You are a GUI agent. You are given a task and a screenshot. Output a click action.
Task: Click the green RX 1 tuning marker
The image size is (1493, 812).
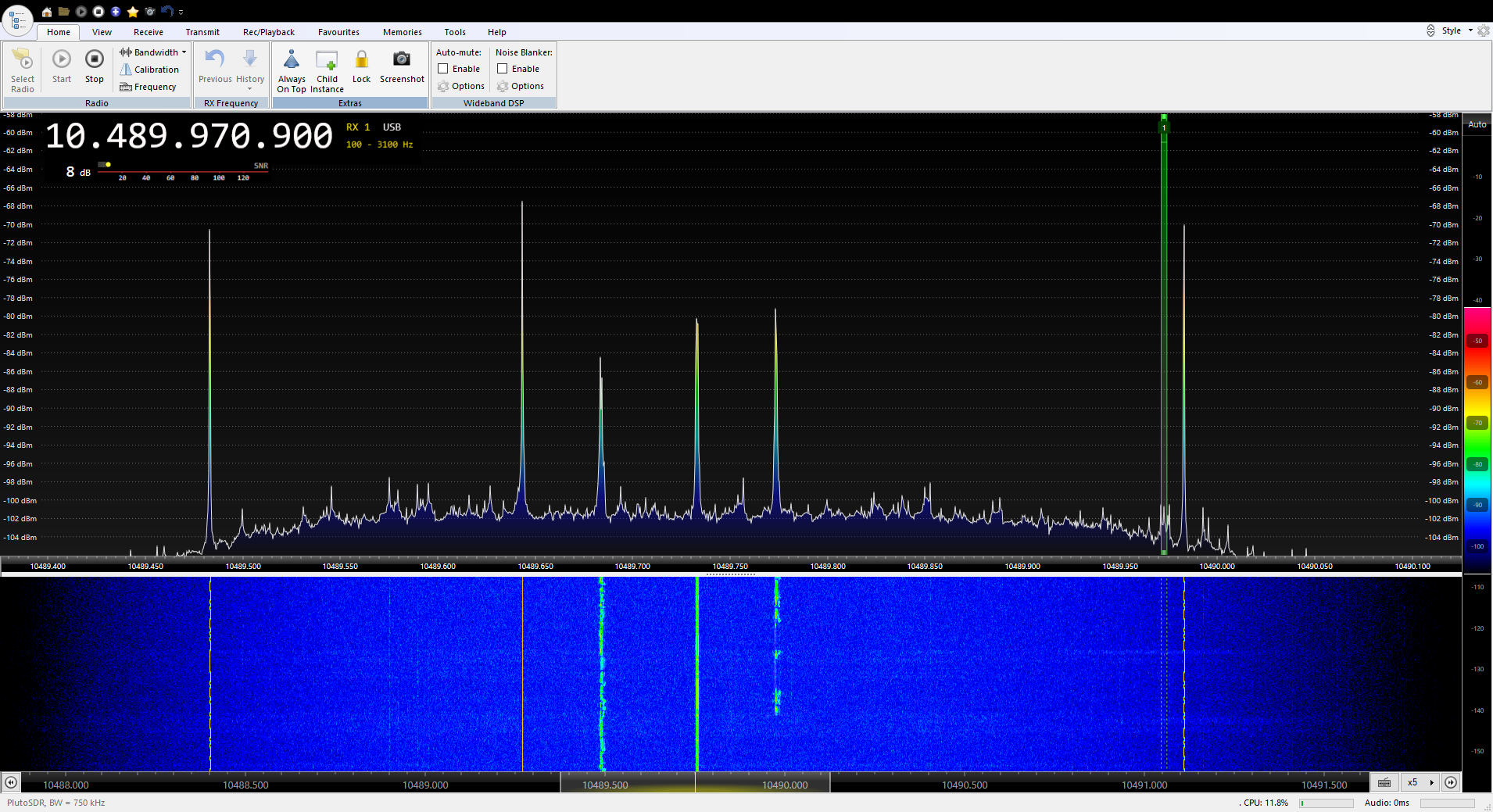pos(1164,127)
